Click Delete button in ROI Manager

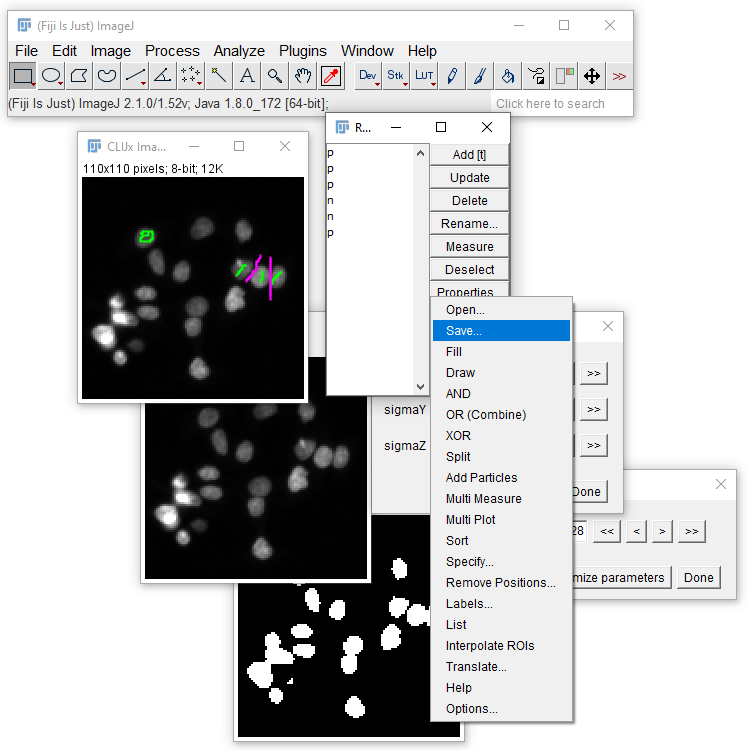pyautogui.click(x=469, y=200)
